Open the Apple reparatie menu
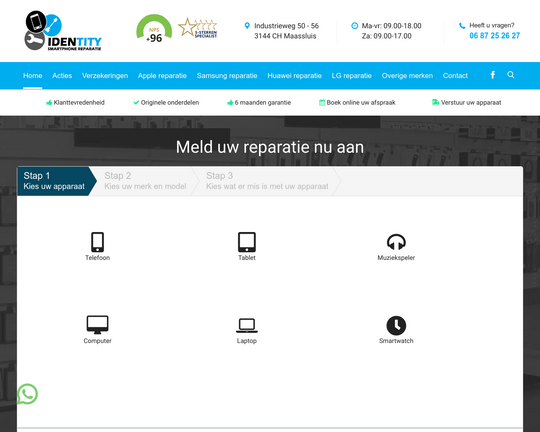Image resolution: width=540 pixels, height=432 pixels. pos(162,75)
